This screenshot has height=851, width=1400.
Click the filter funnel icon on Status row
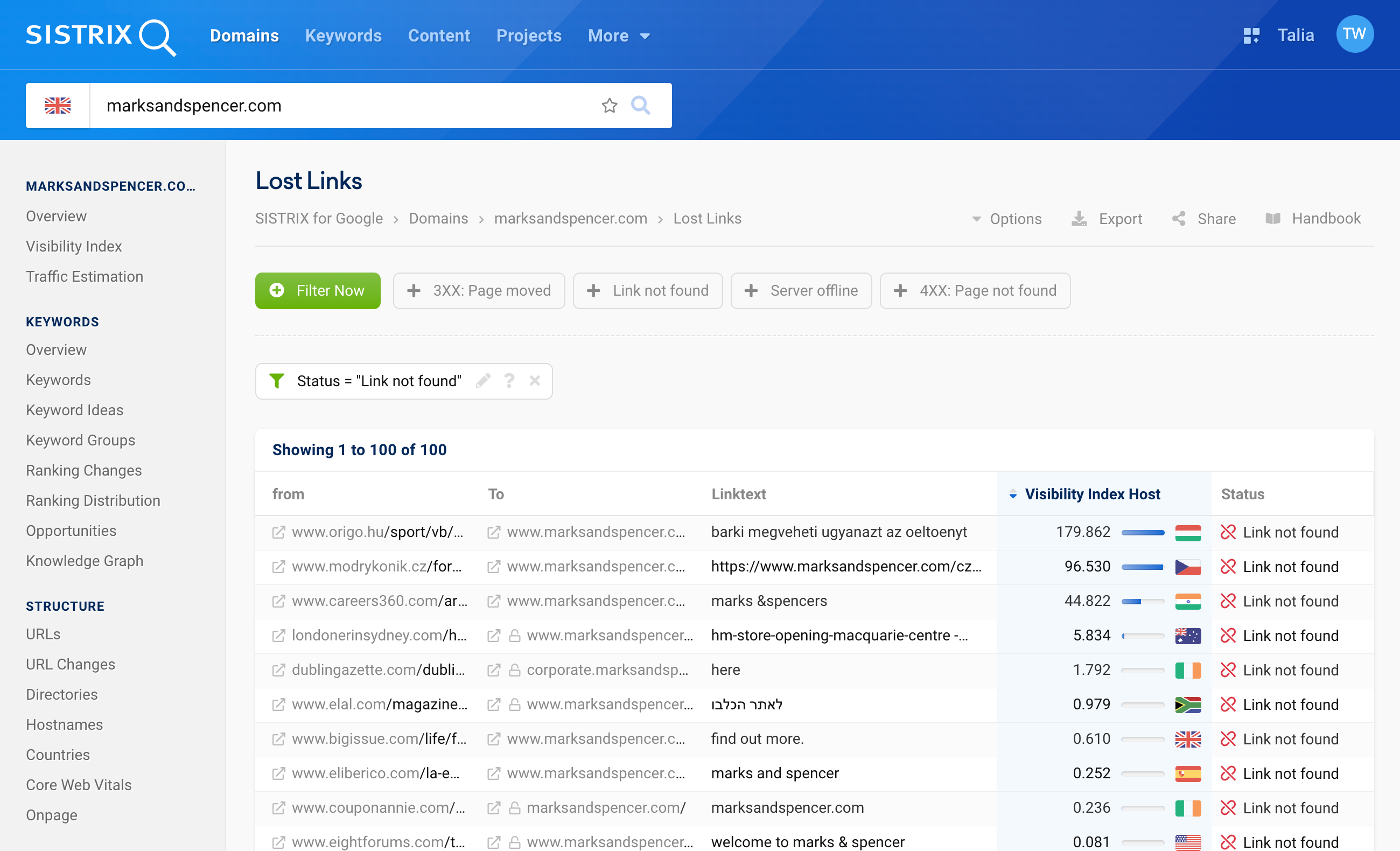click(x=278, y=381)
